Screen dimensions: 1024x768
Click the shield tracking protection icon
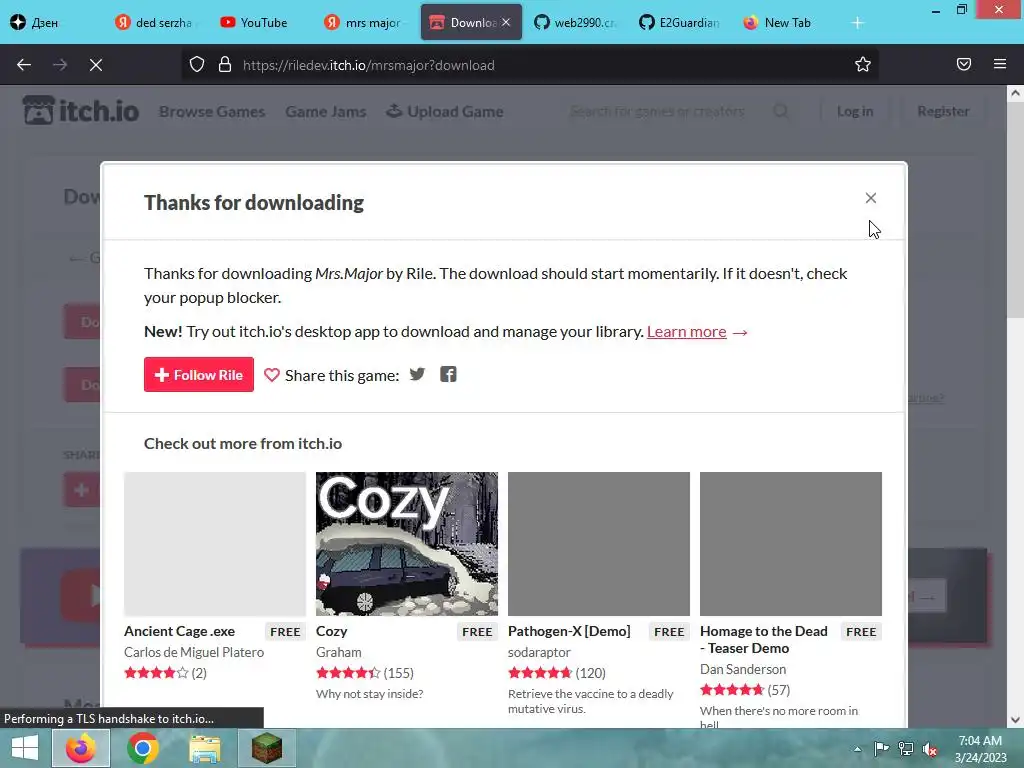[197, 65]
